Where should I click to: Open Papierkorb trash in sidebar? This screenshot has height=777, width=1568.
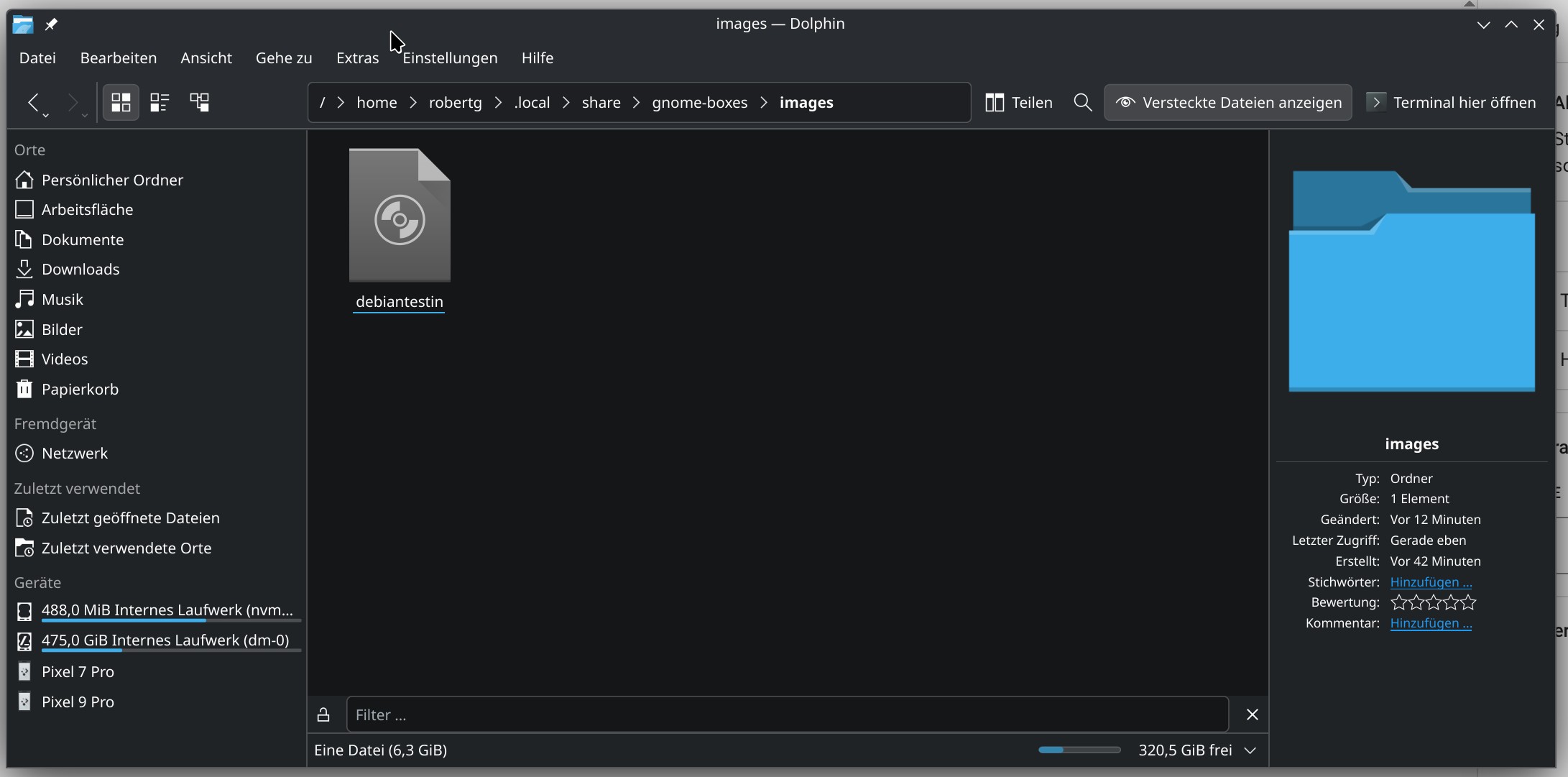tap(79, 389)
